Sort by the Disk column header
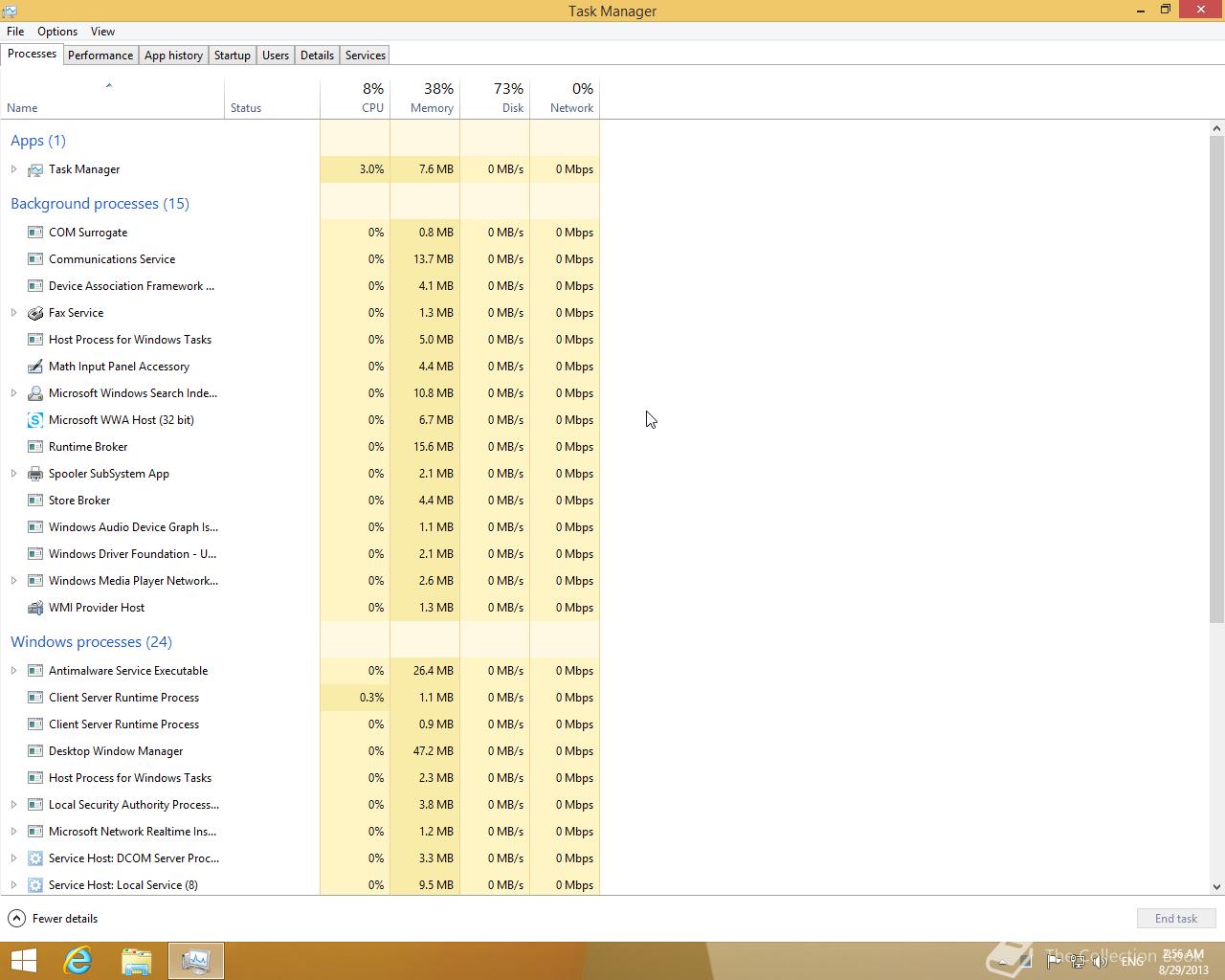 [495, 98]
